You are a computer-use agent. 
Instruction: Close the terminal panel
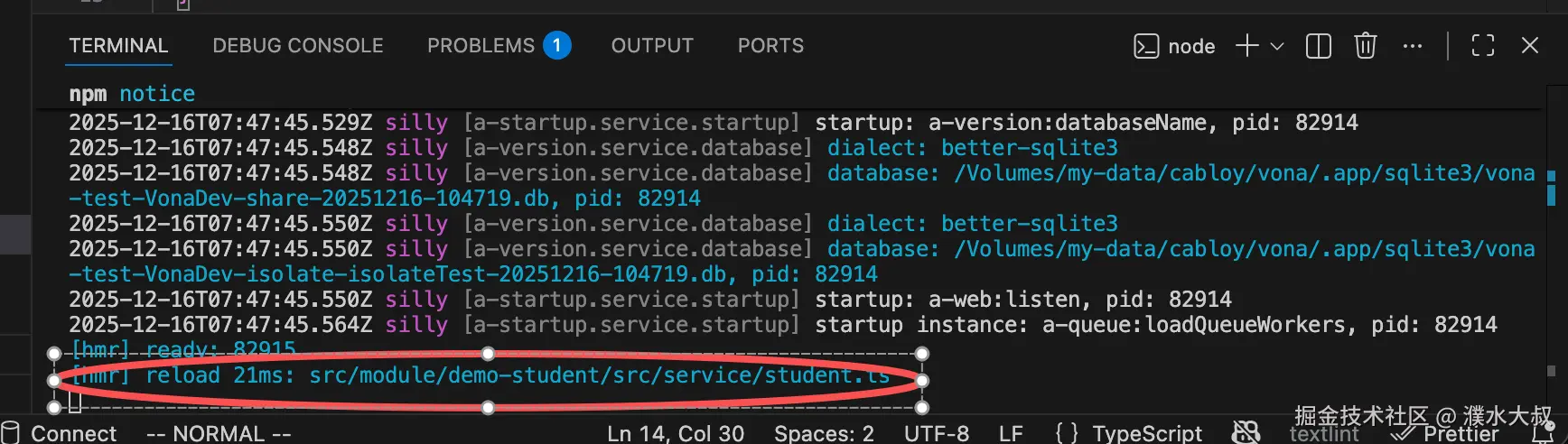[1529, 46]
